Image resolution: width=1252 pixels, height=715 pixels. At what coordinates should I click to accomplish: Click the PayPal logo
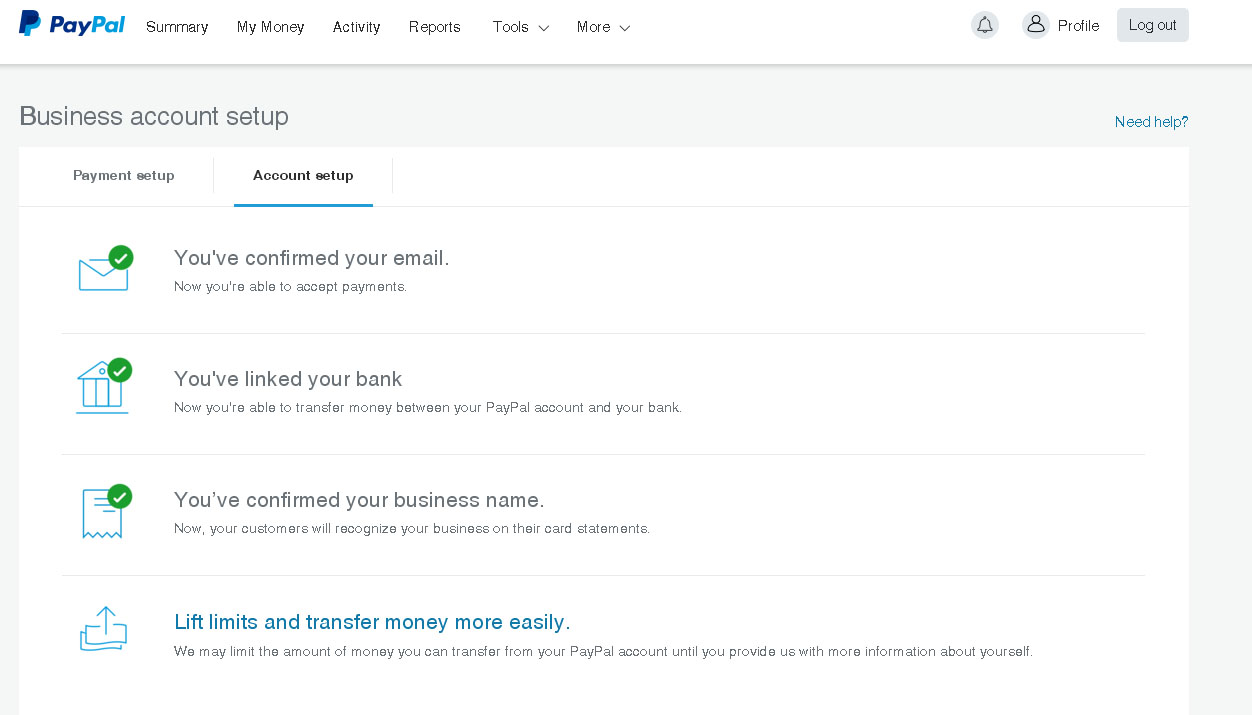(72, 25)
